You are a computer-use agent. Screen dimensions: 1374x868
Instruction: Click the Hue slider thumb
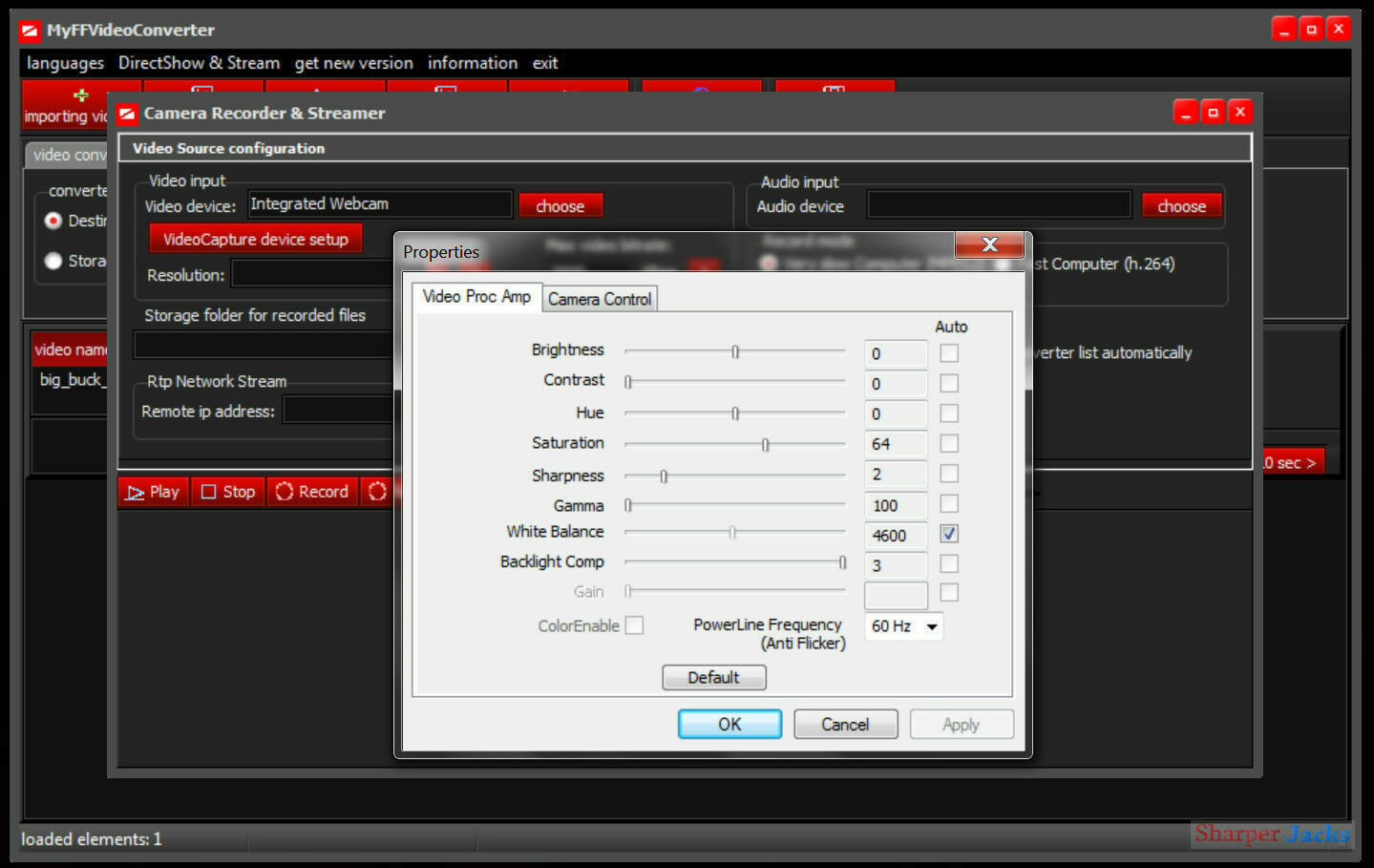pyautogui.click(x=735, y=413)
